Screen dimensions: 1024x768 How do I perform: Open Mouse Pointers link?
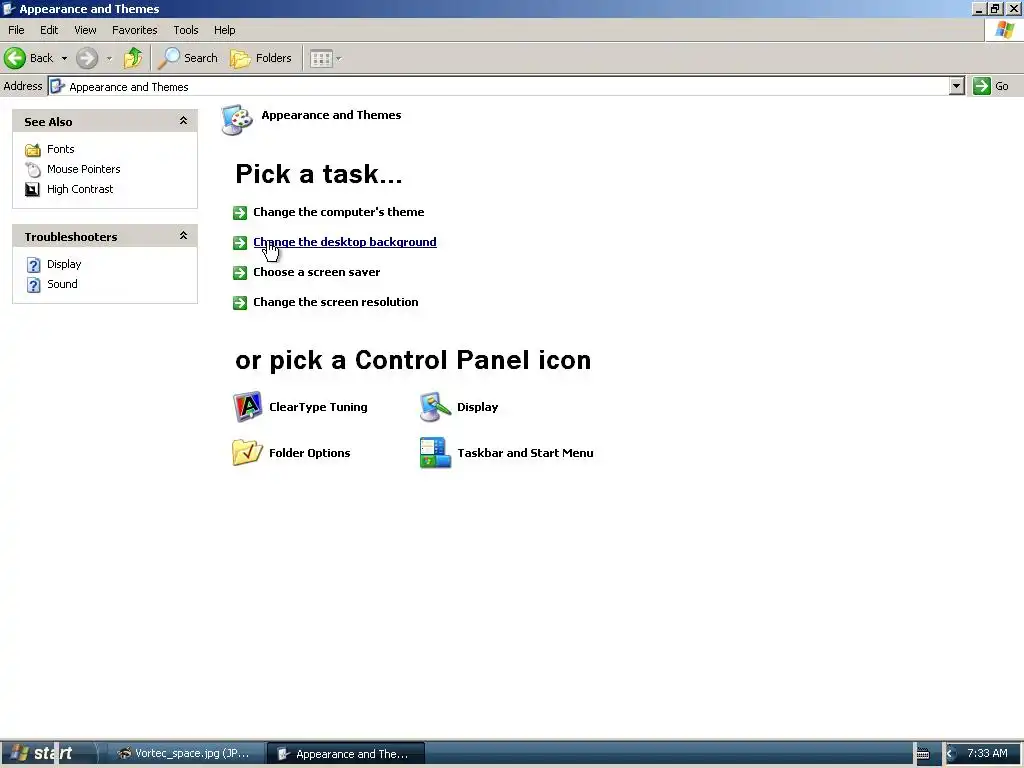click(84, 169)
